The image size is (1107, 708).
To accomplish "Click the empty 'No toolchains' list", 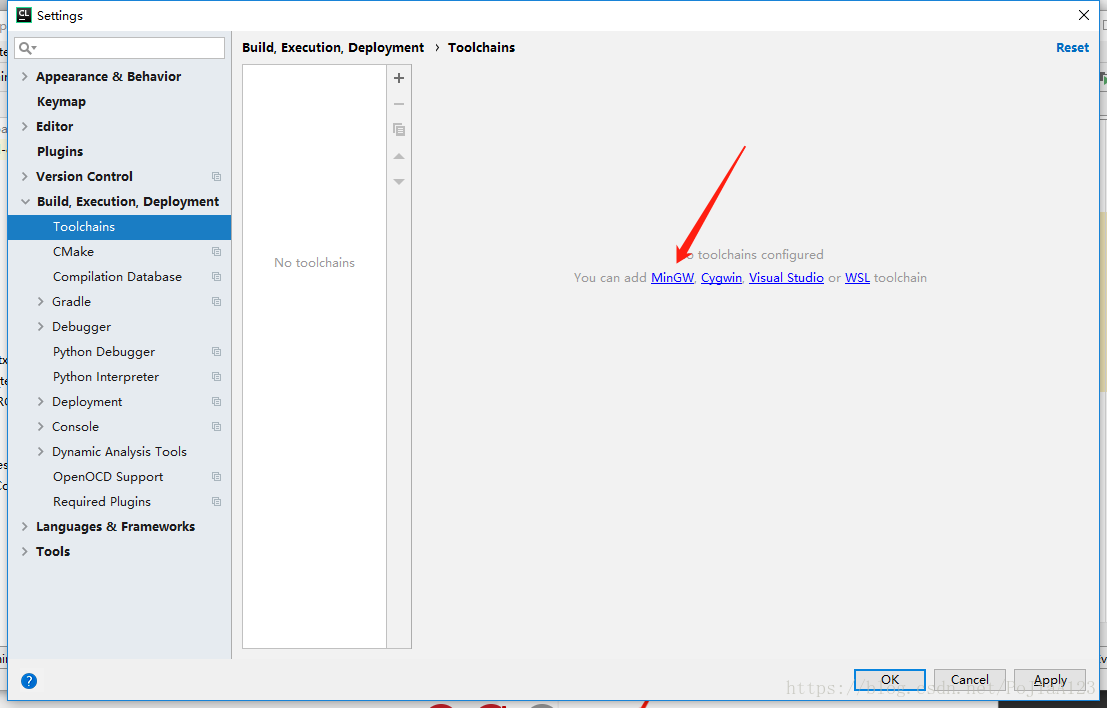I will point(314,356).
